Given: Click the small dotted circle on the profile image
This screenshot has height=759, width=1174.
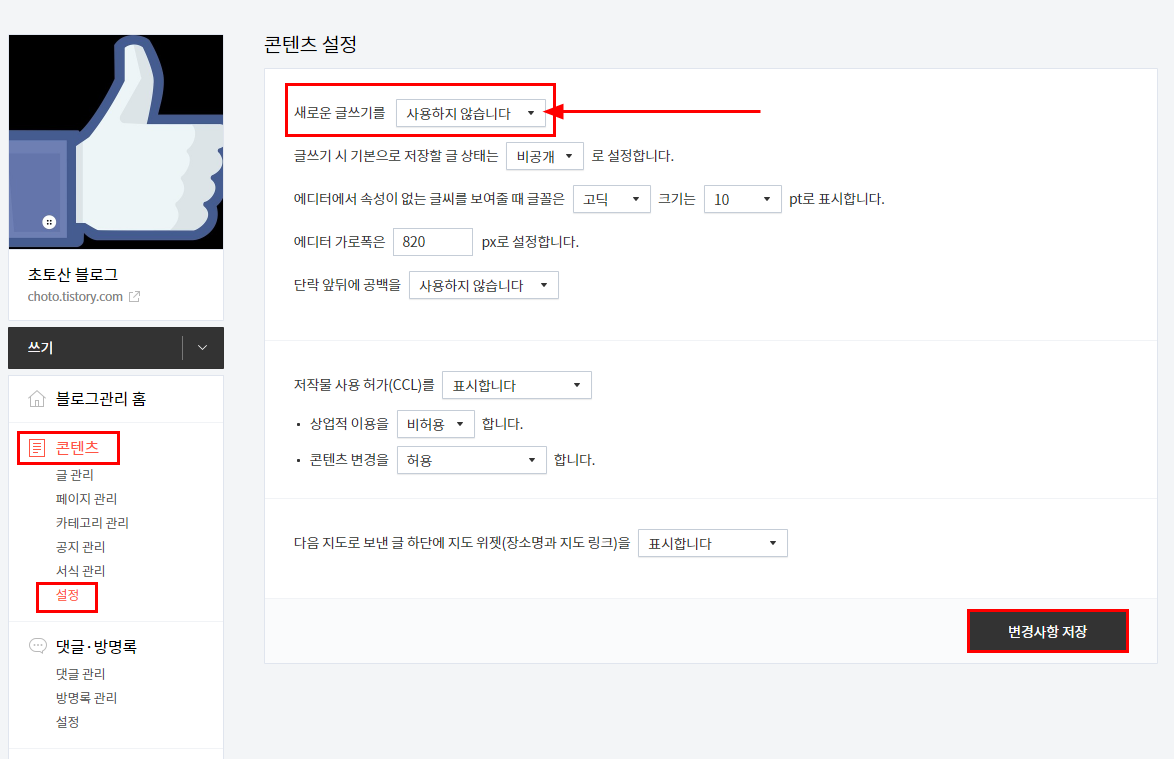Looking at the screenshot, I should coord(49,222).
